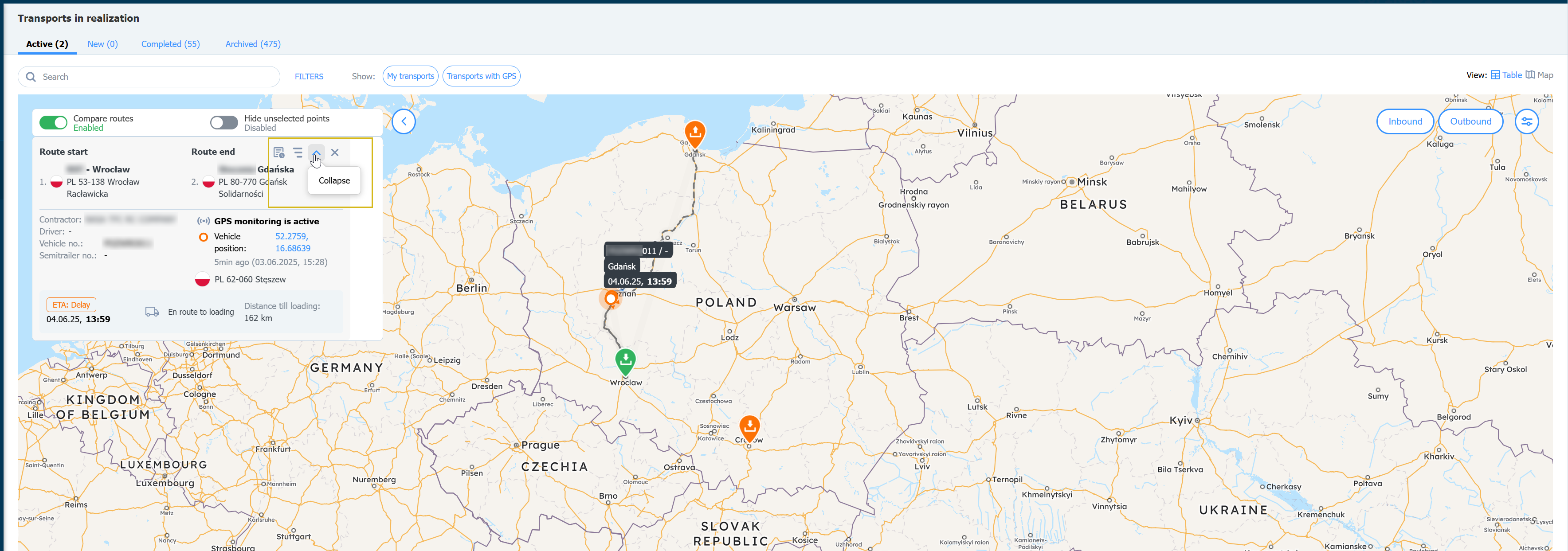The height and width of the screenshot is (551, 1568).
Task: Click the Gdańsk map tooltip label
Action: [x=621, y=266]
